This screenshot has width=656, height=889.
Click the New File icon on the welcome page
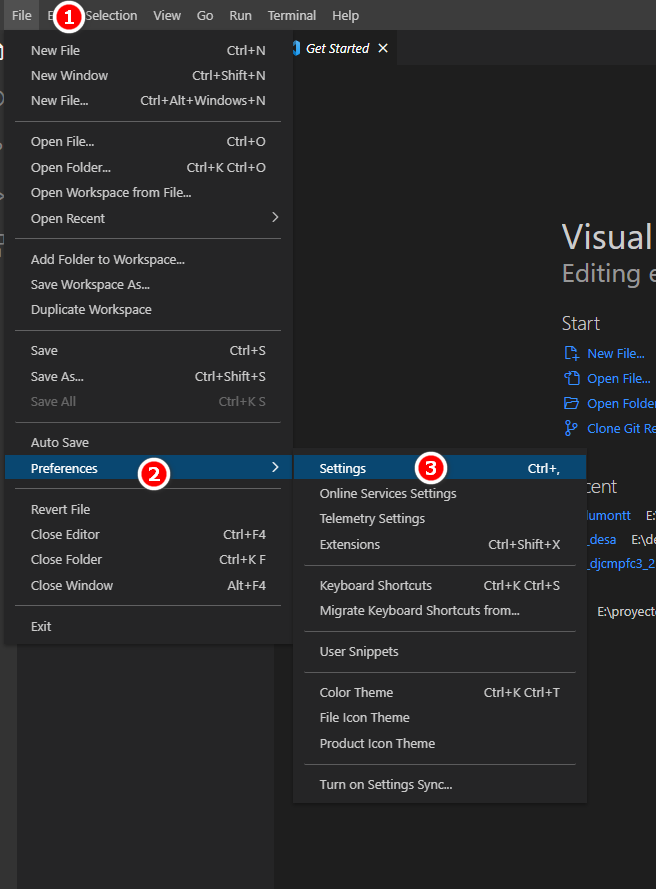[x=571, y=353]
